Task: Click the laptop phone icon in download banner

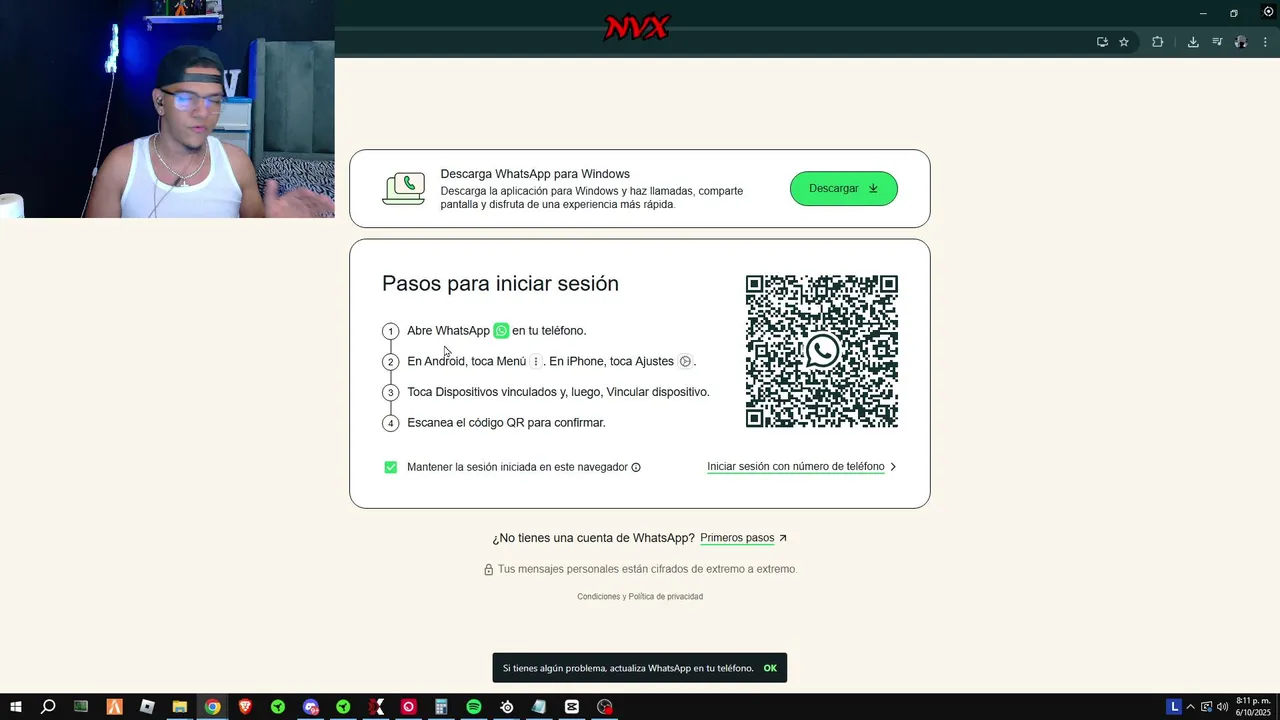Action: [x=403, y=189]
